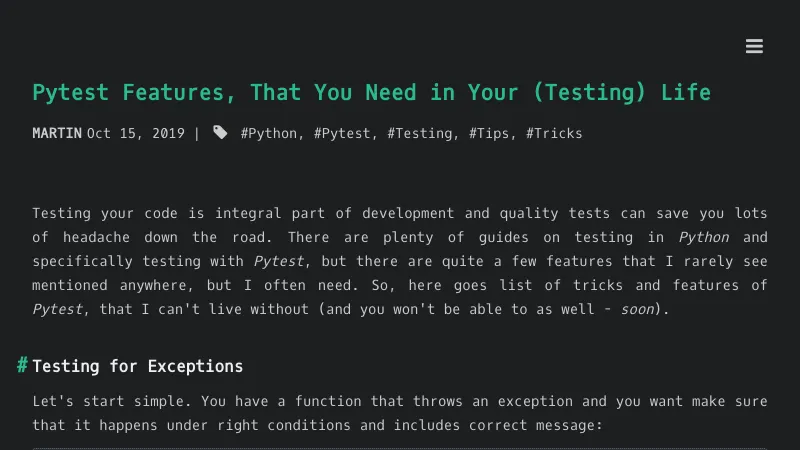Select the #Testing tag link
This screenshot has width=800, height=450.
(420, 133)
